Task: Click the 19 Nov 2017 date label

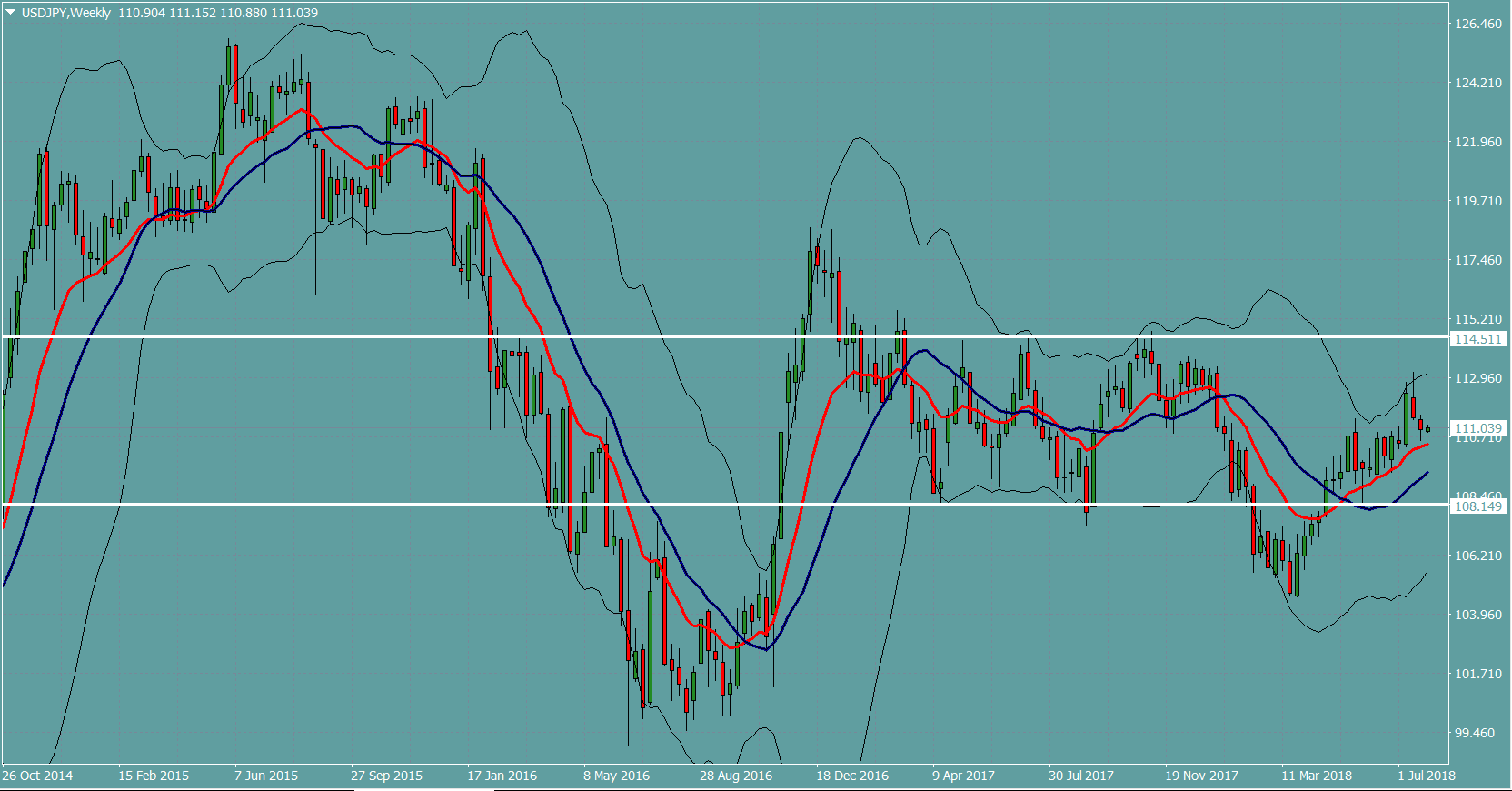Action: click(1201, 776)
